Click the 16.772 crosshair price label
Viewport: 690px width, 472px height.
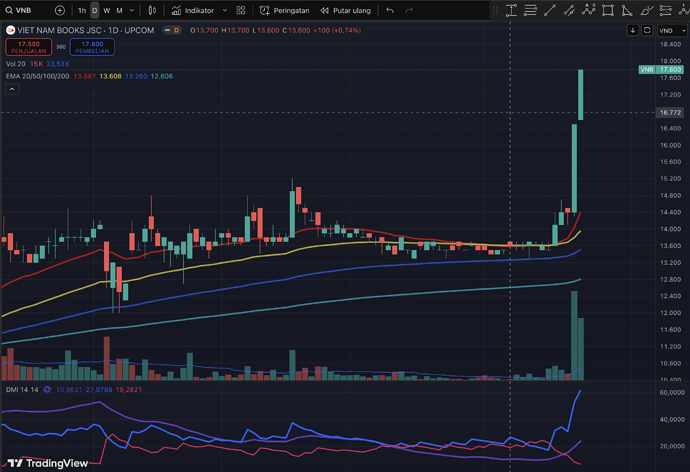[670, 113]
